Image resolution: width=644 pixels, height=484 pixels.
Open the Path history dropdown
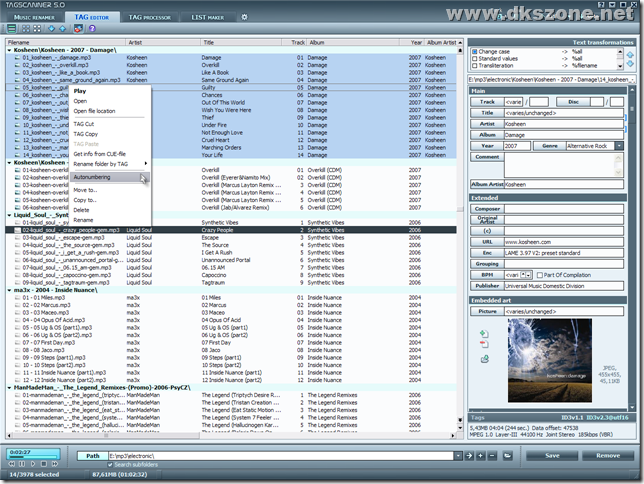[458, 456]
